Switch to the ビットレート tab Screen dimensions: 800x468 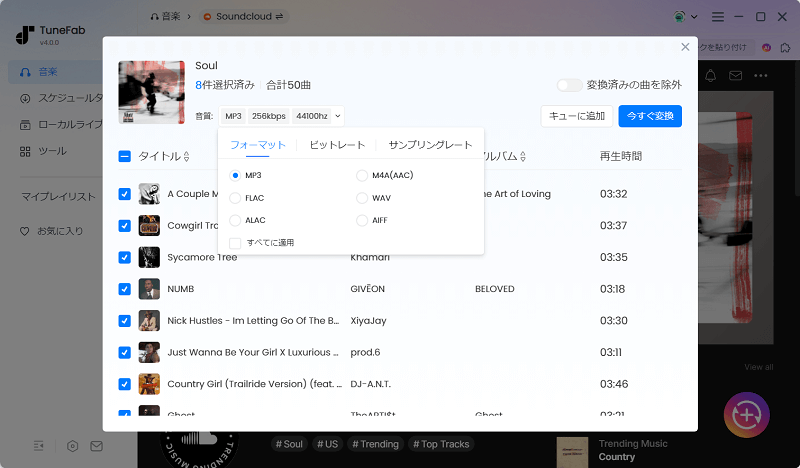coord(337,145)
